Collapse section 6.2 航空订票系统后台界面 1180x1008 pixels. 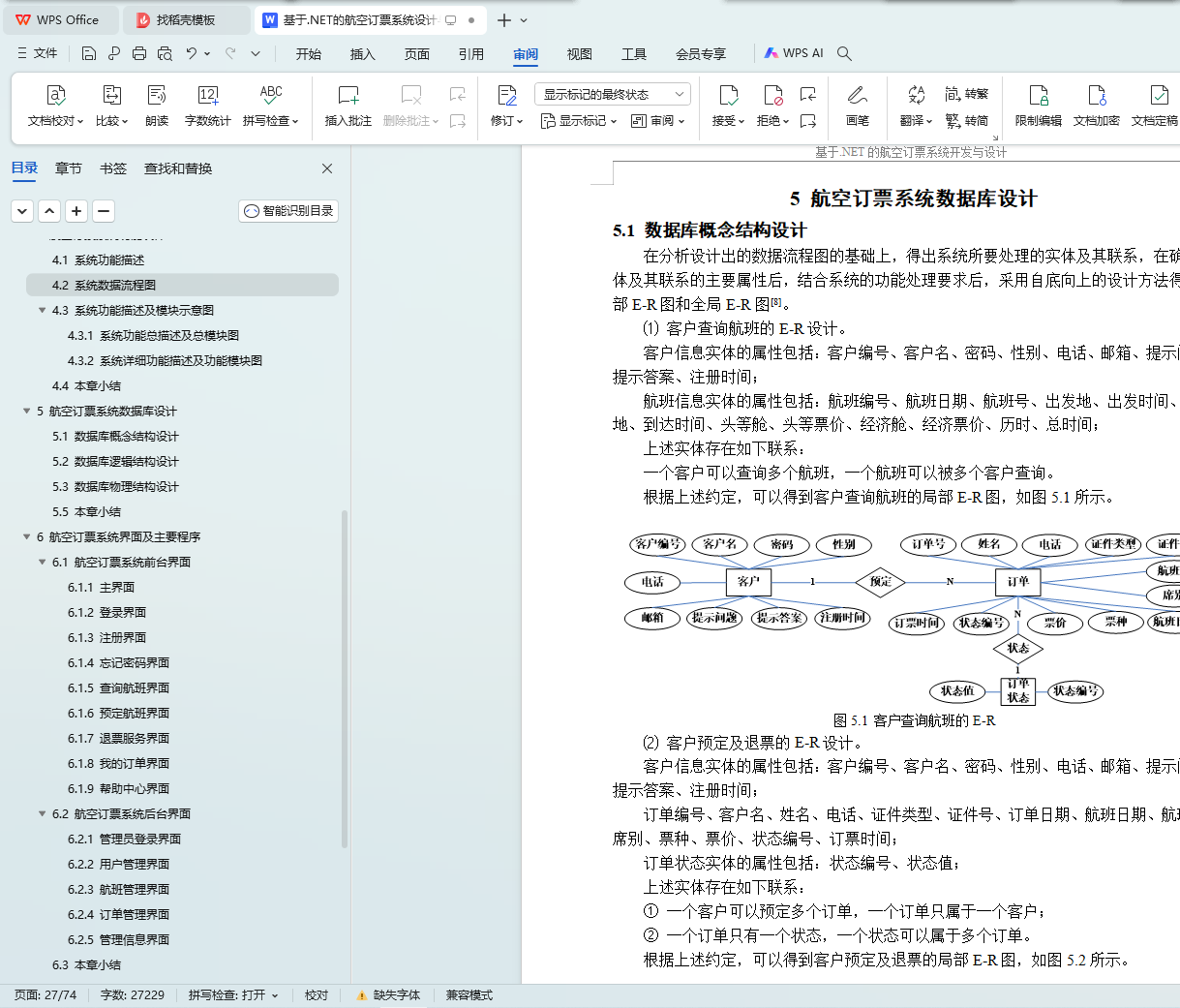[x=43, y=814]
